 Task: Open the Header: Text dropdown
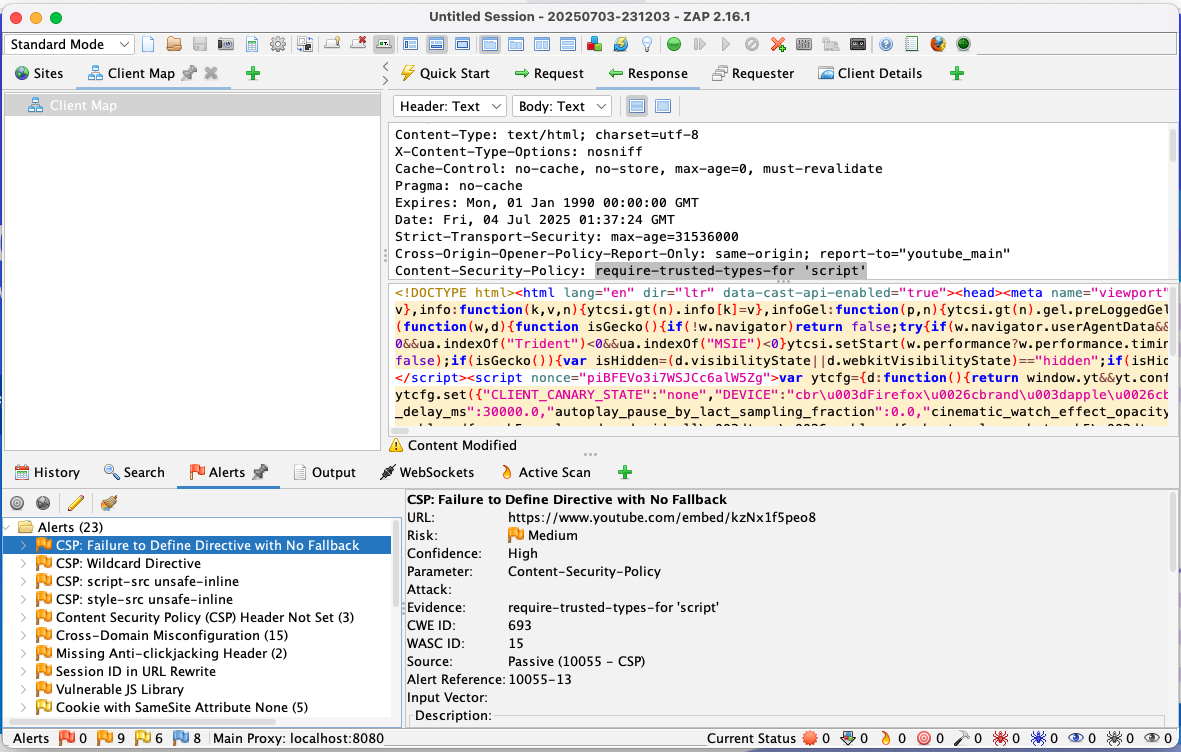tap(450, 106)
